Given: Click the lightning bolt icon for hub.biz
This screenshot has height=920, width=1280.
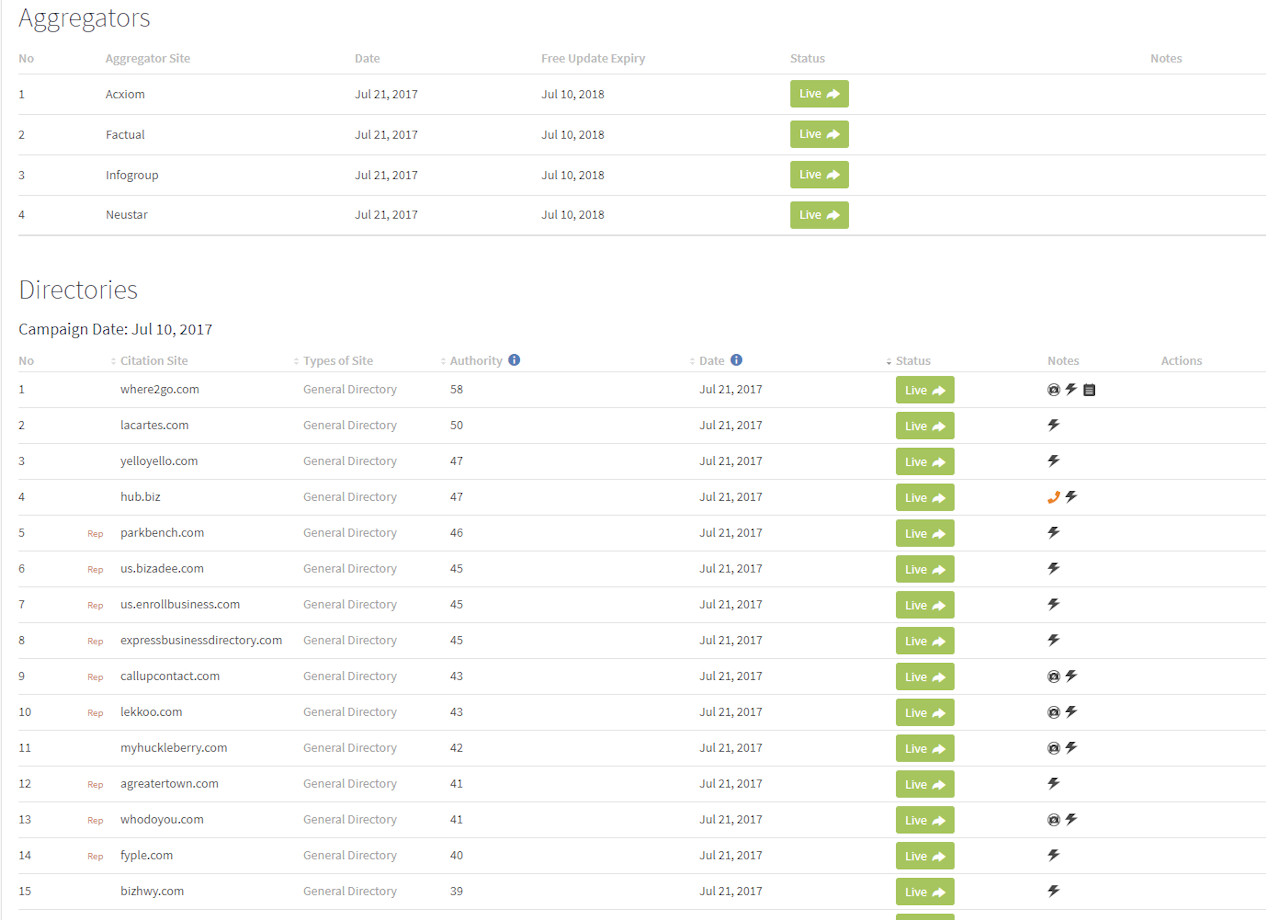Looking at the screenshot, I should click(x=1071, y=497).
